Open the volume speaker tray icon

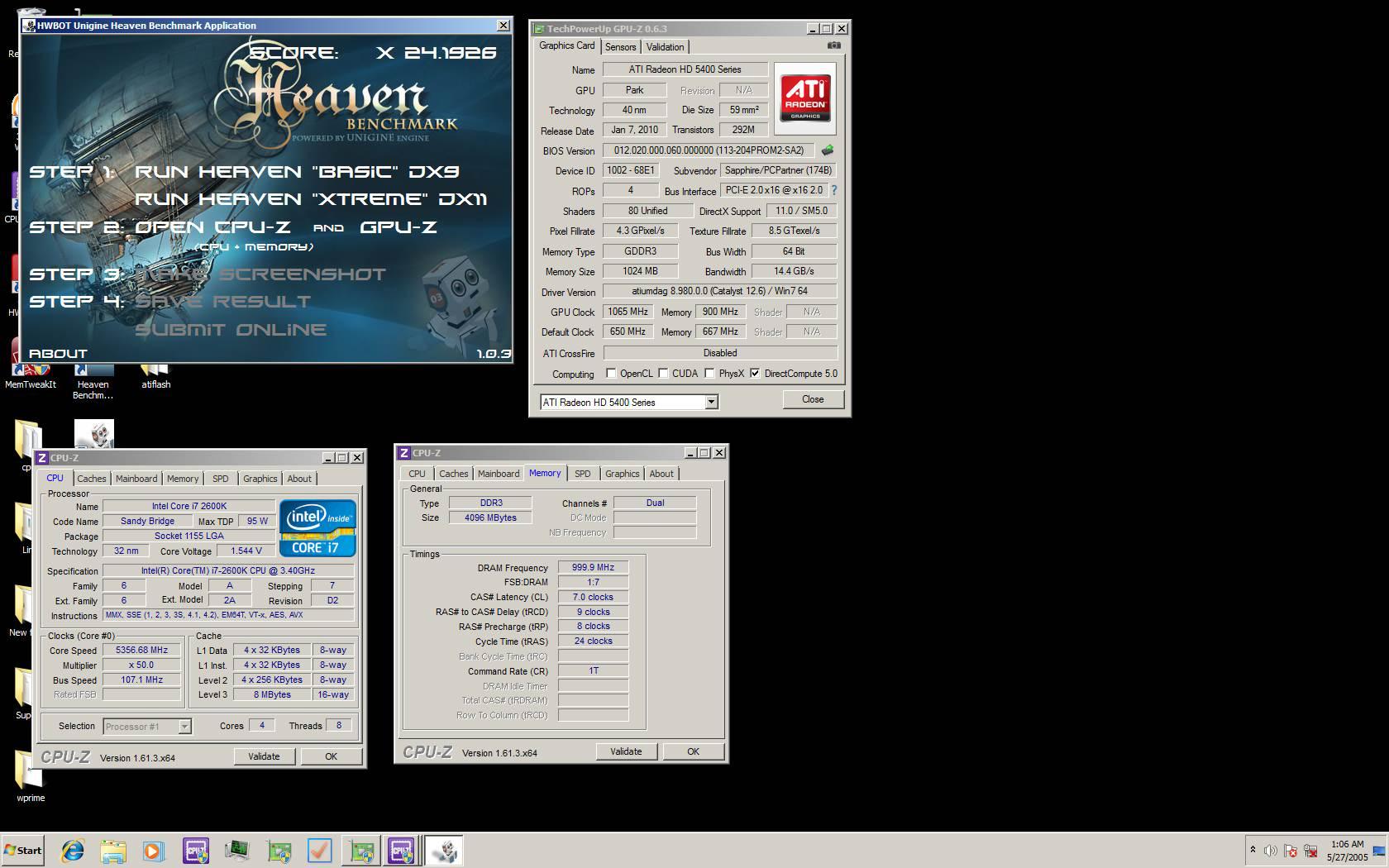coord(1271,850)
